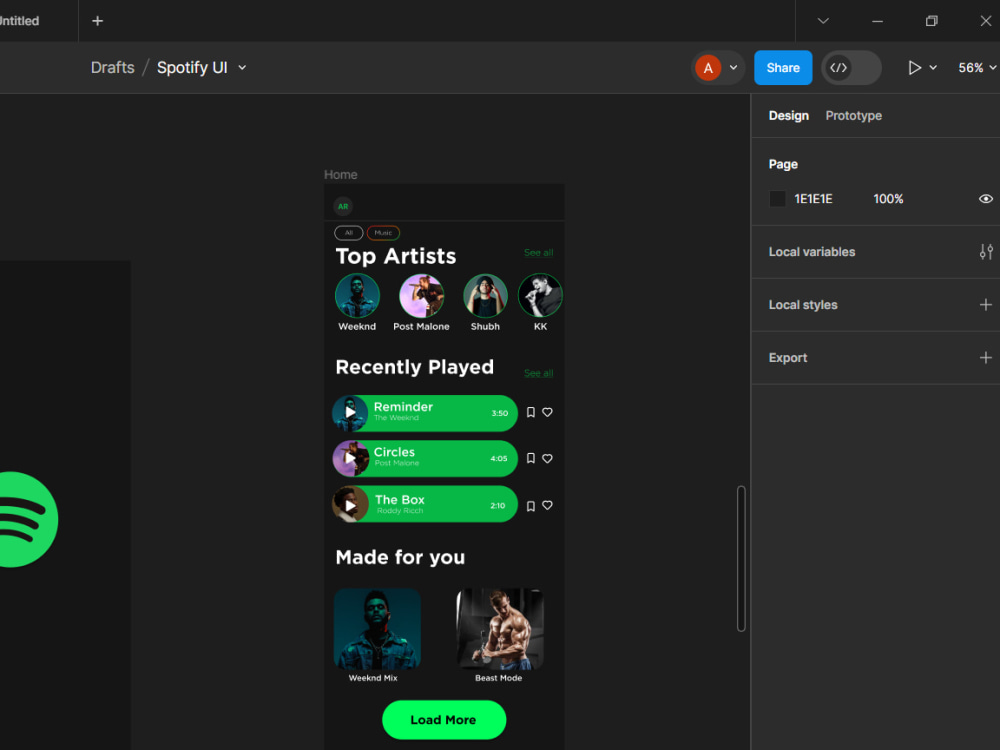Image resolution: width=1000 pixels, height=750 pixels.
Task: Play The Box track
Action: 350,506
